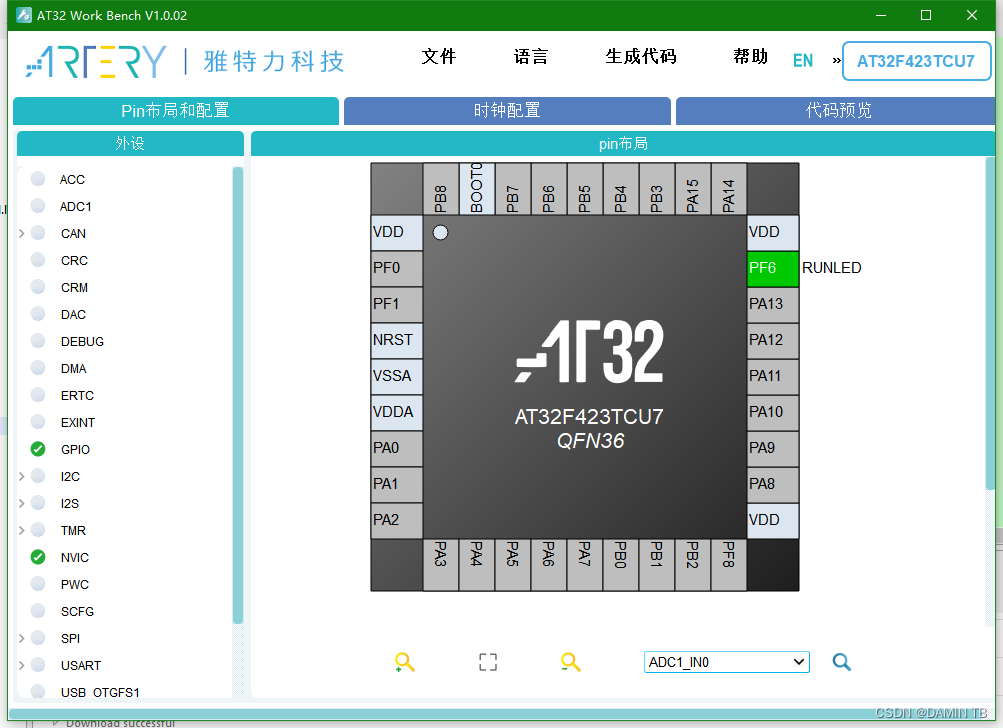Click the BOOT0 pin on the chip

(x=477, y=188)
